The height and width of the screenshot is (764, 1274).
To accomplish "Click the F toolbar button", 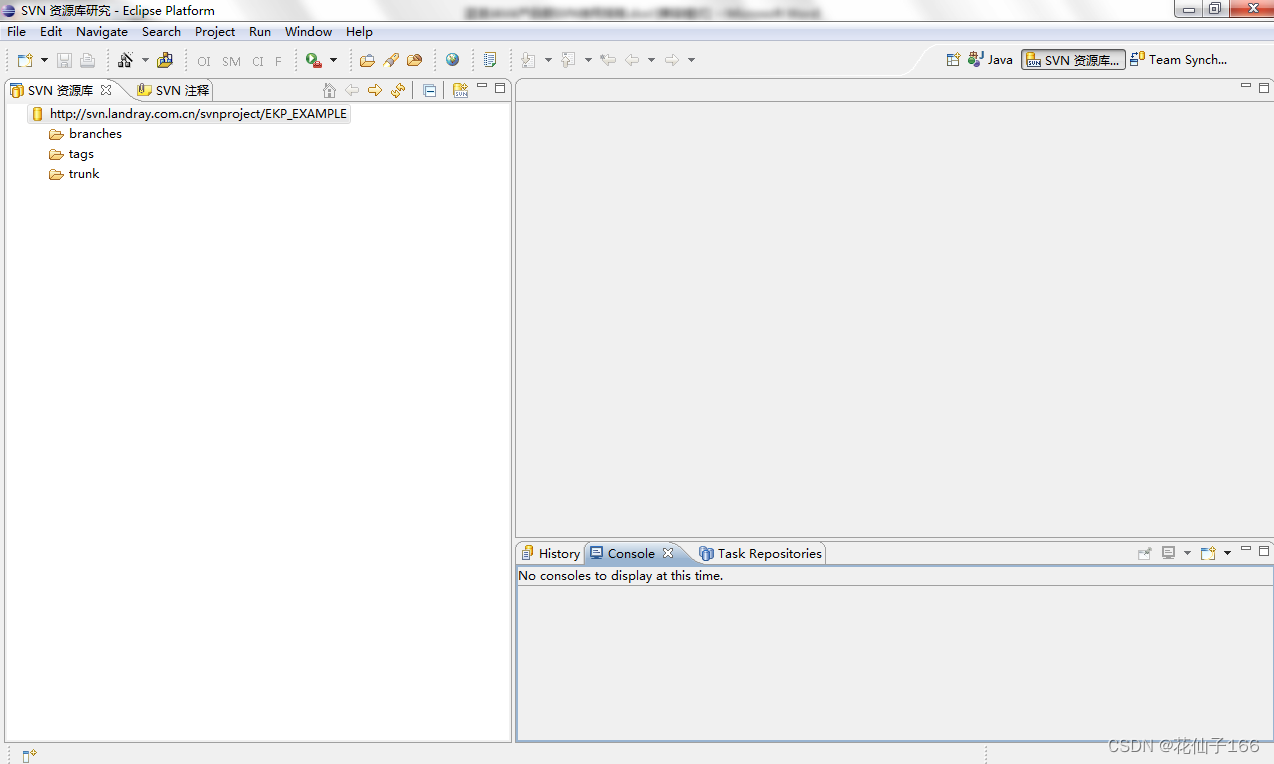I will point(278,61).
